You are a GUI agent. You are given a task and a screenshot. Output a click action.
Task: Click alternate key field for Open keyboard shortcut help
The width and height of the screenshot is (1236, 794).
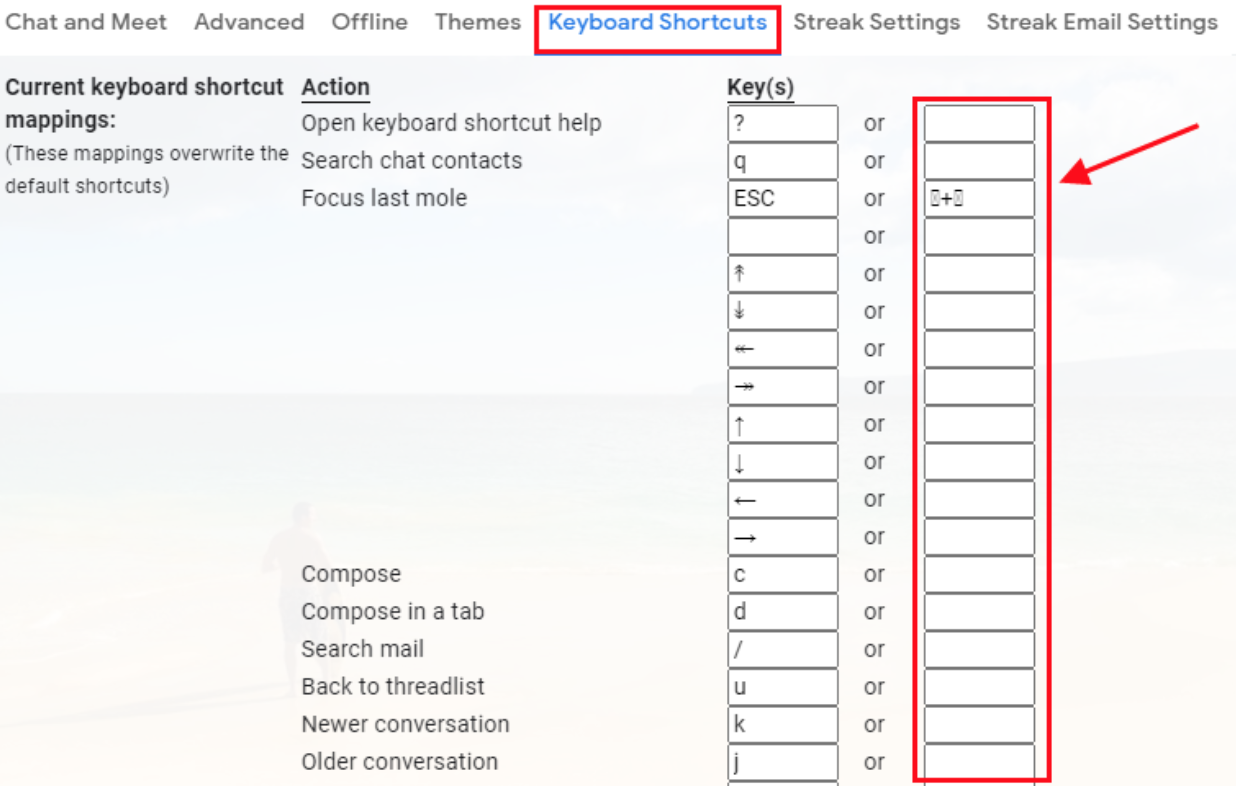point(979,124)
